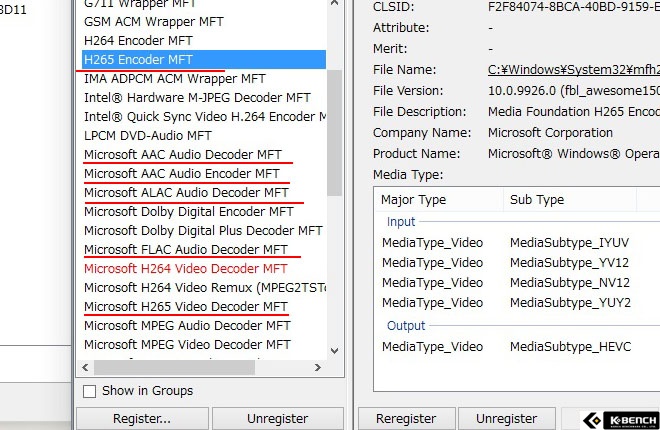This screenshot has width=660, height=430.
Task: Click the horizontal scroll left arrow
Action: click(x=85, y=367)
